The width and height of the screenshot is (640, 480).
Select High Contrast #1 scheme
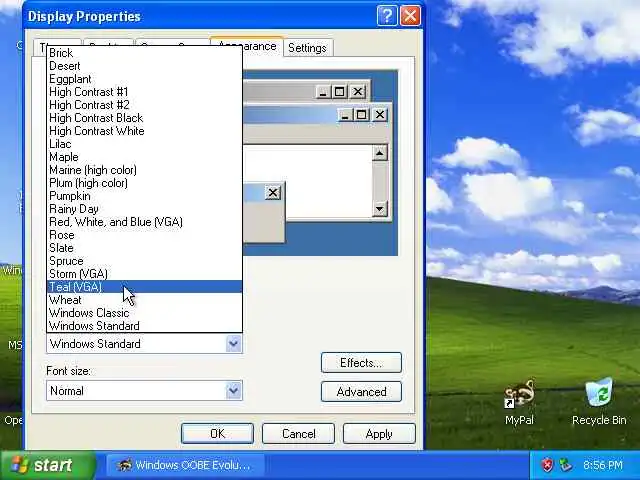coord(144,92)
